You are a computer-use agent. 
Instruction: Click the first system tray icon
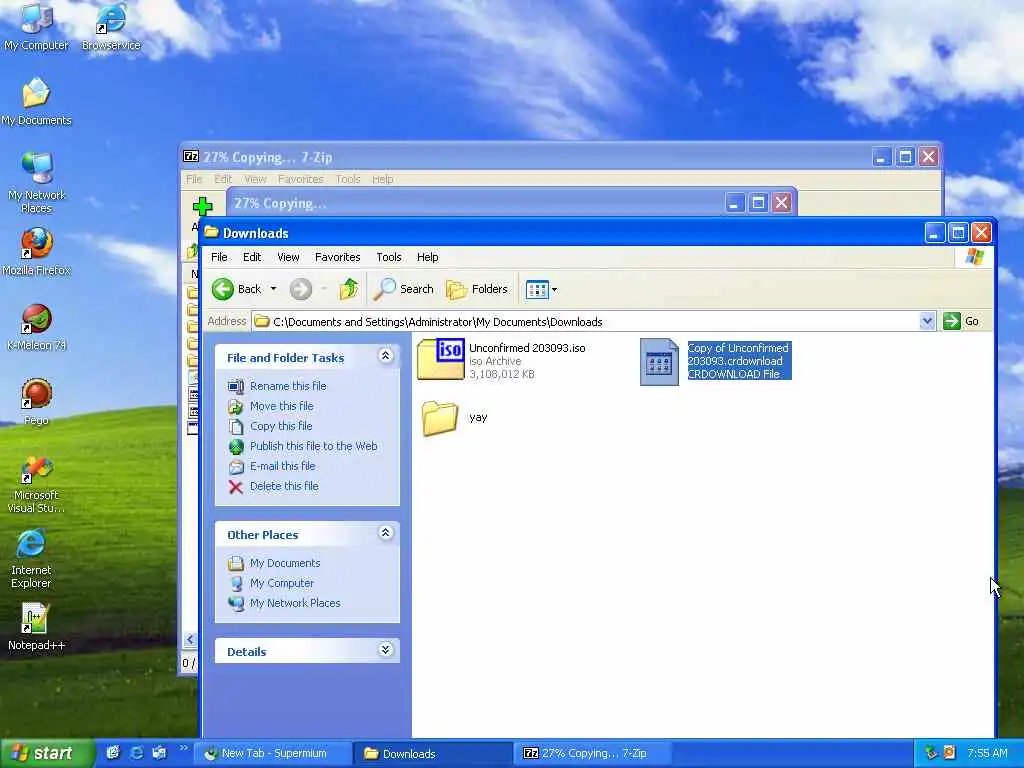click(931, 753)
